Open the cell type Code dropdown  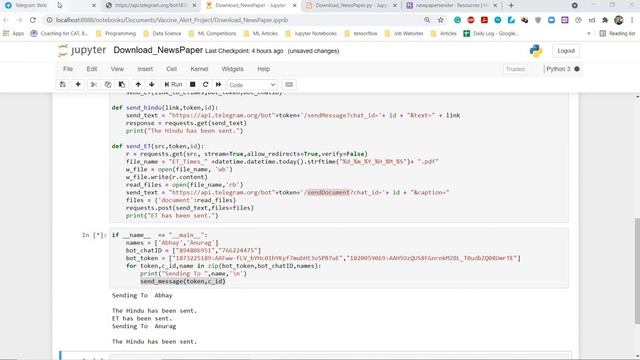click(x=252, y=85)
